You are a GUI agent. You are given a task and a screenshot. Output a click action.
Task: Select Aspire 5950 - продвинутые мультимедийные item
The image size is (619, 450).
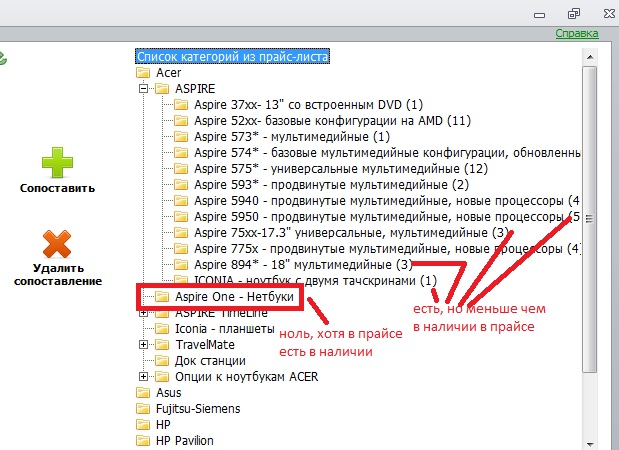click(x=387, y=216)
